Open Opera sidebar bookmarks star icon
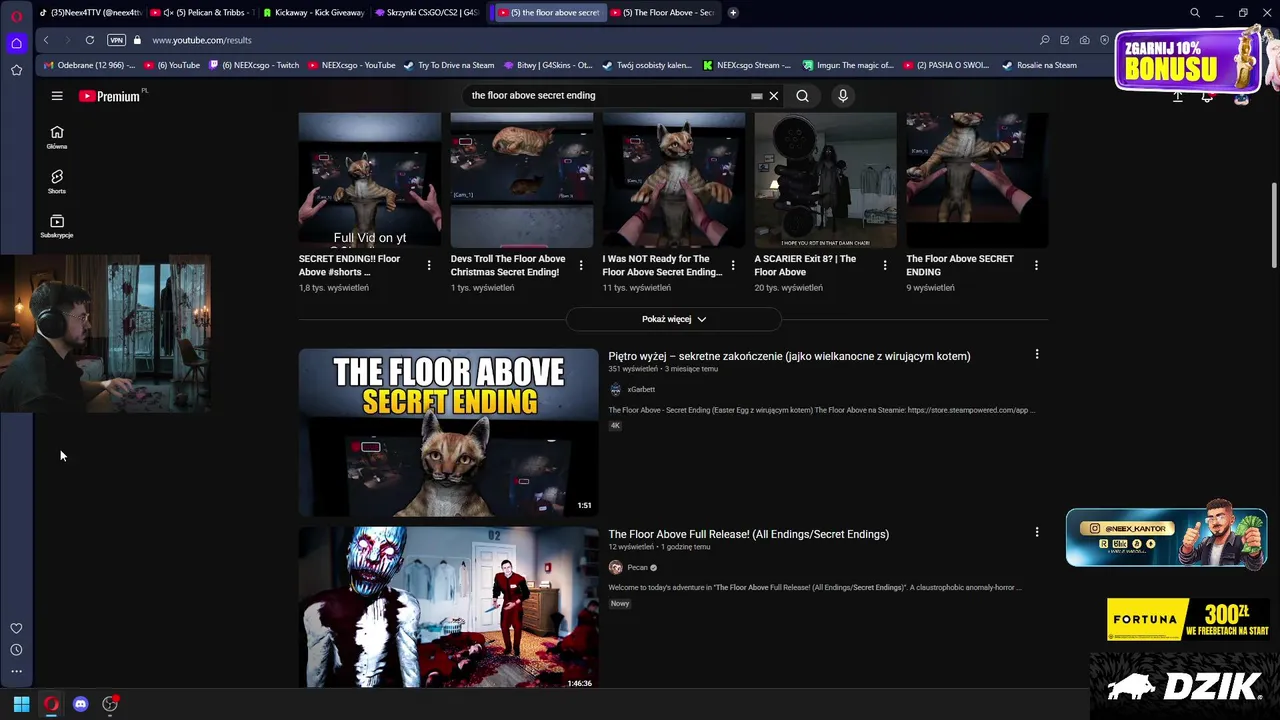Screen dimensions: 1280x720 click(x=16, y=70)
